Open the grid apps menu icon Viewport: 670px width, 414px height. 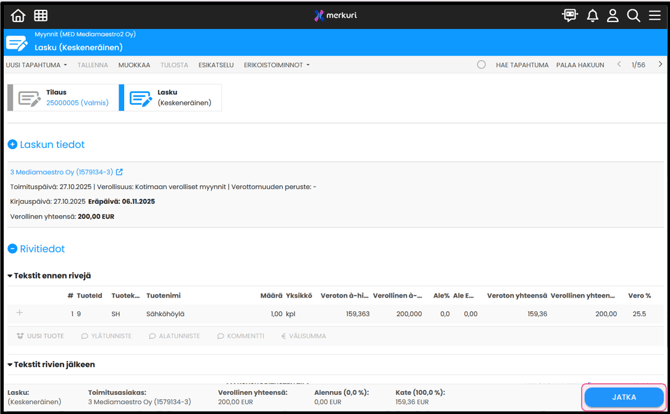click(41, 16)
